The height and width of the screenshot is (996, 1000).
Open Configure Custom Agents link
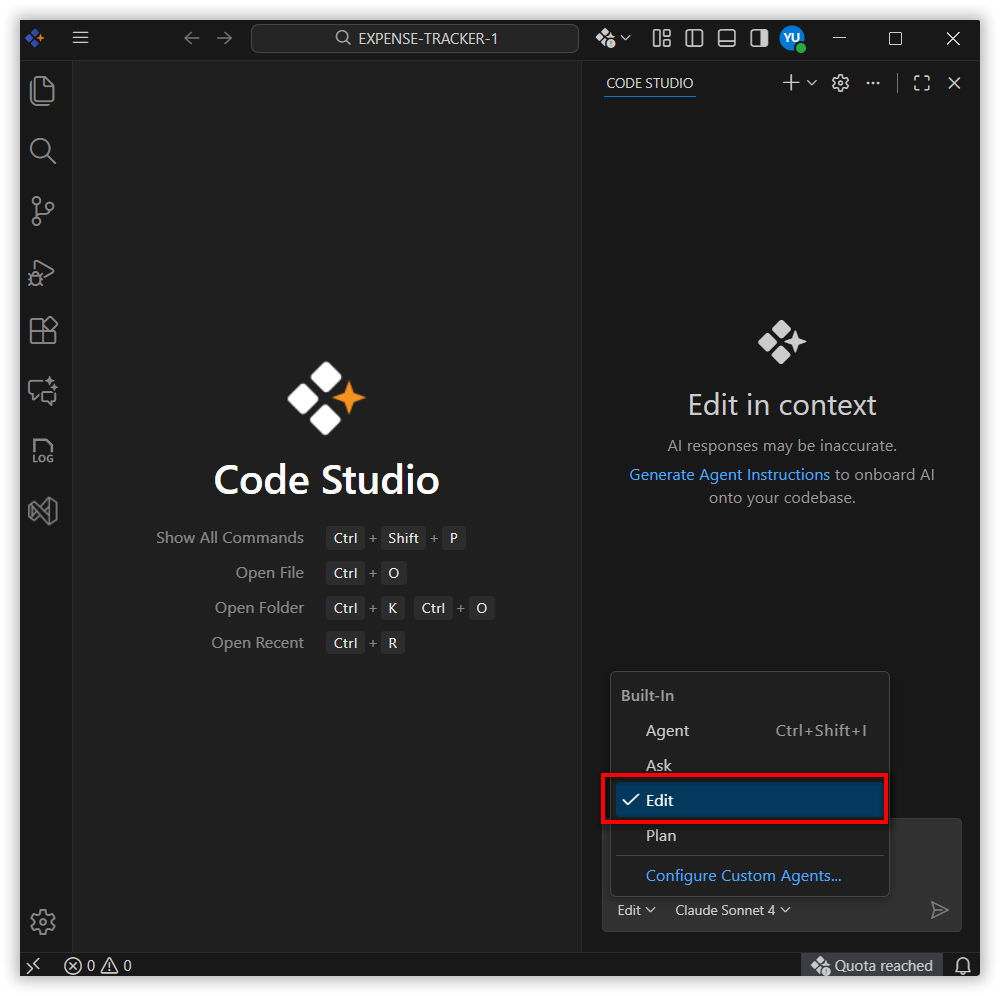[x=743, y=876]
